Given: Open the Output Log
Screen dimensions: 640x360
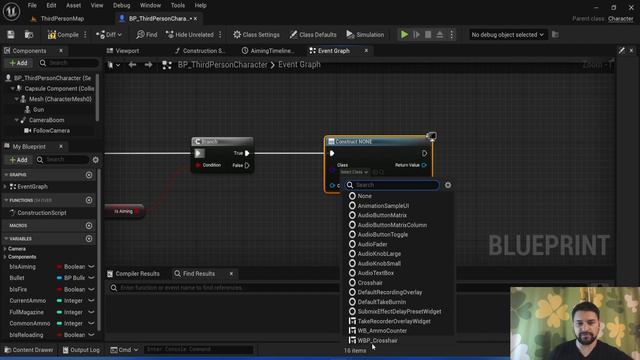Looking at the screenshot, I should [x=81, y=350].
